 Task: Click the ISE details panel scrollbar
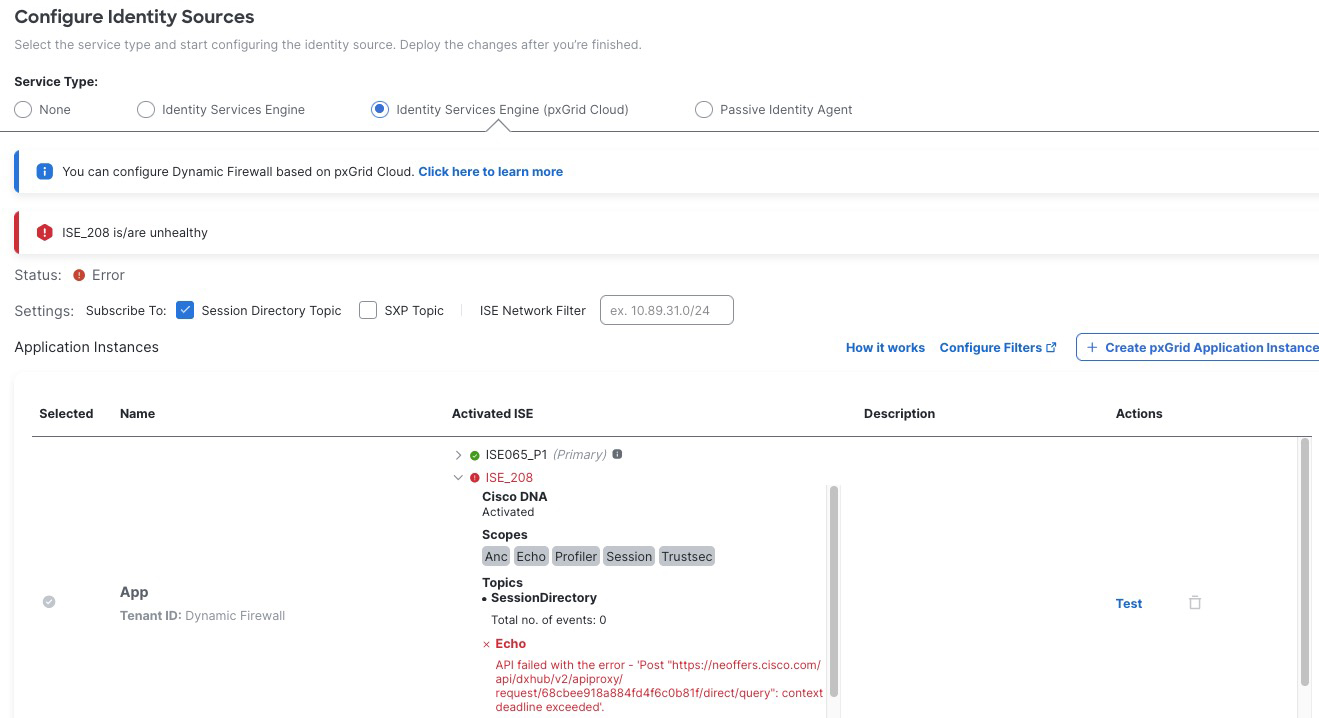click(x=834, y=590)
